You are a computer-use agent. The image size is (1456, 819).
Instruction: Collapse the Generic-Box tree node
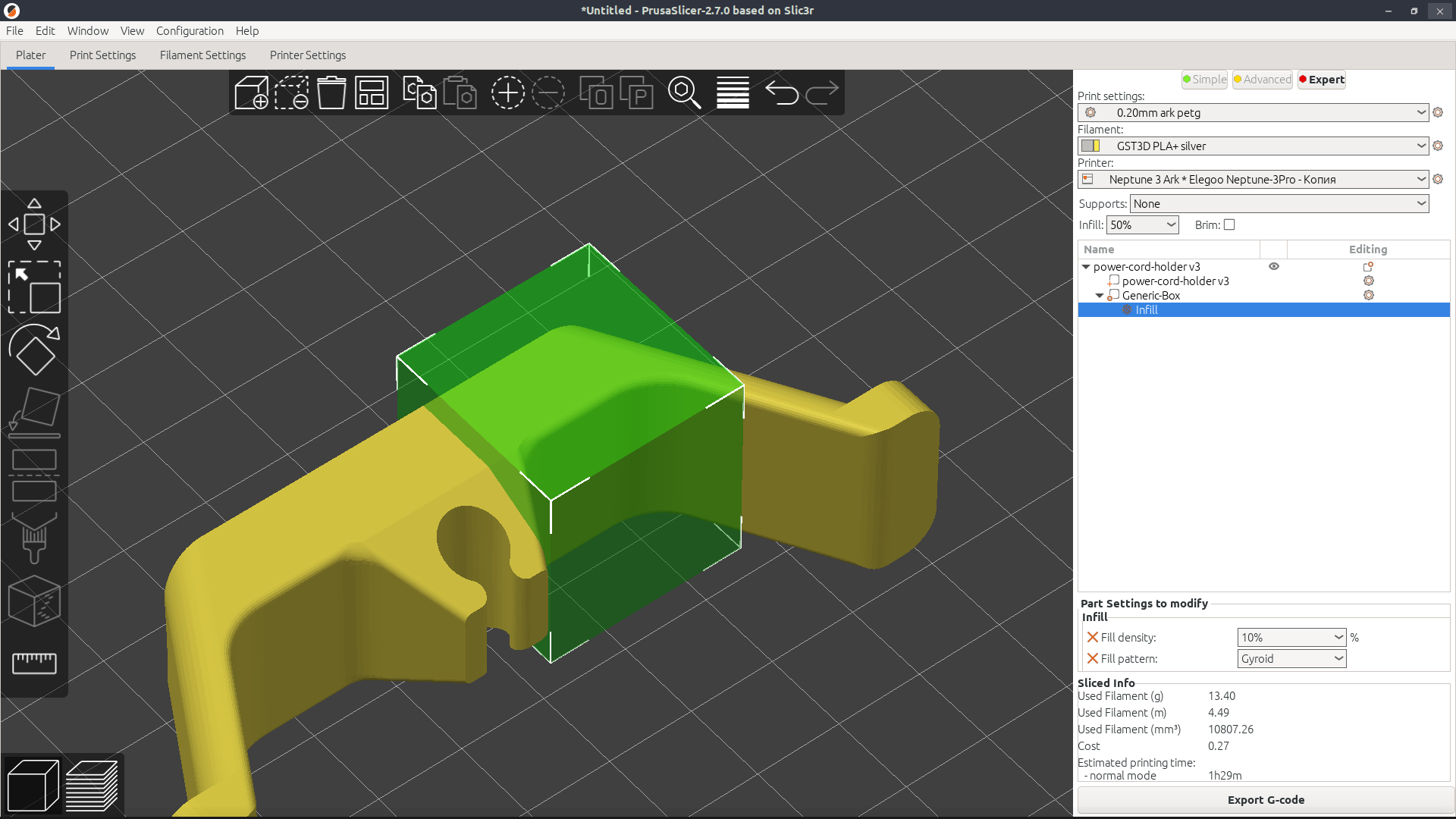click(x=1100, y=296)
